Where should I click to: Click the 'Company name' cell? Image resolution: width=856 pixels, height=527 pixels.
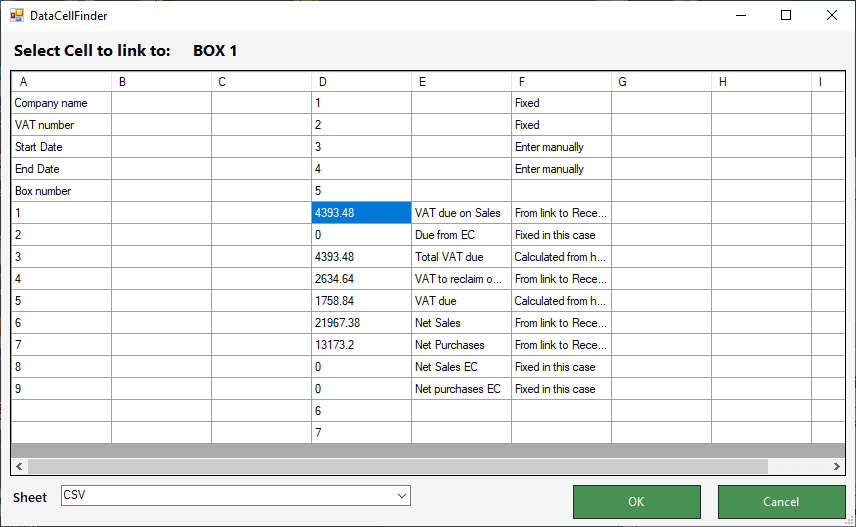61,103
